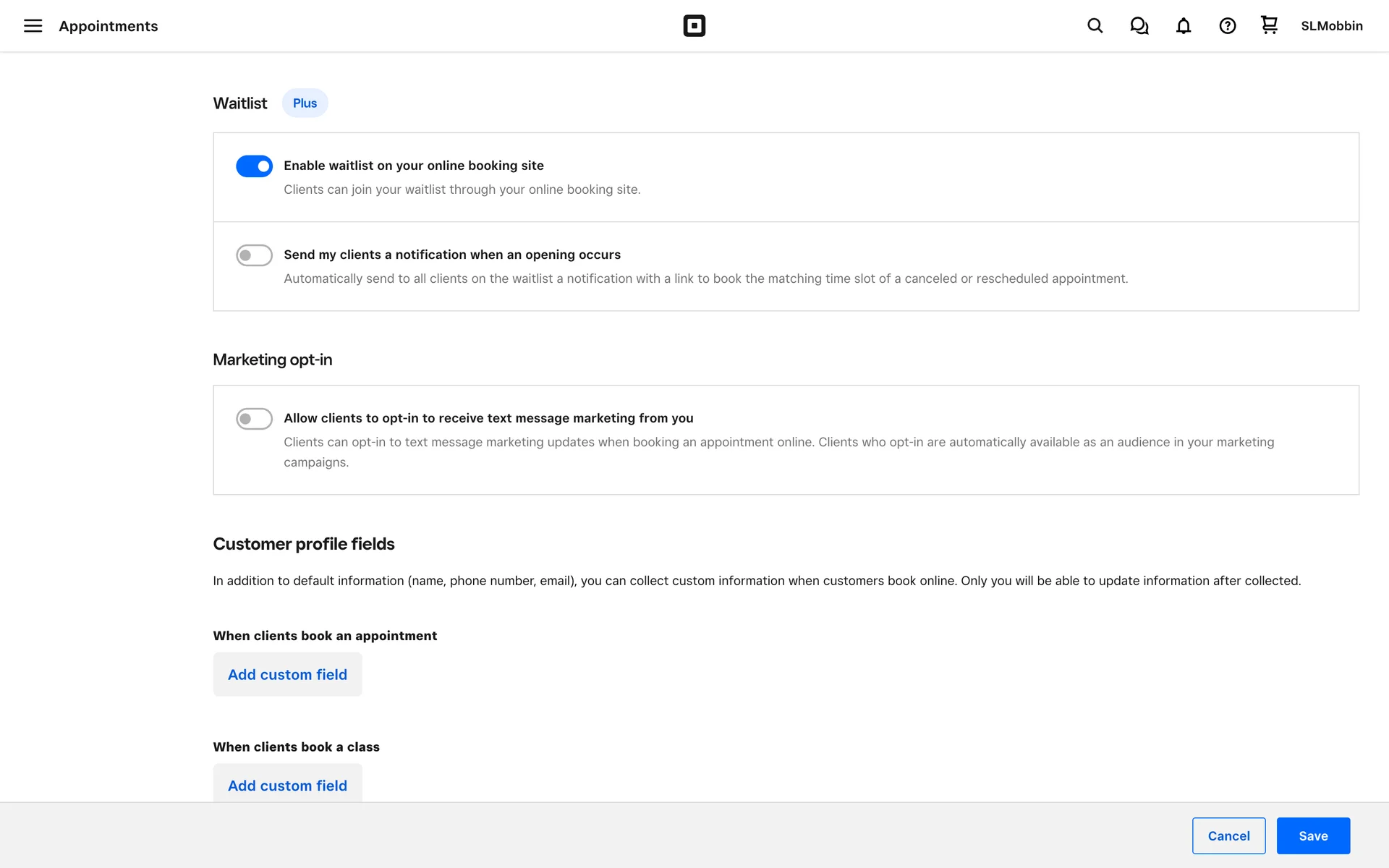Disable the online booking waitlist toggle
Viewport: 1389px width, 868px height.
pos(254,166)
